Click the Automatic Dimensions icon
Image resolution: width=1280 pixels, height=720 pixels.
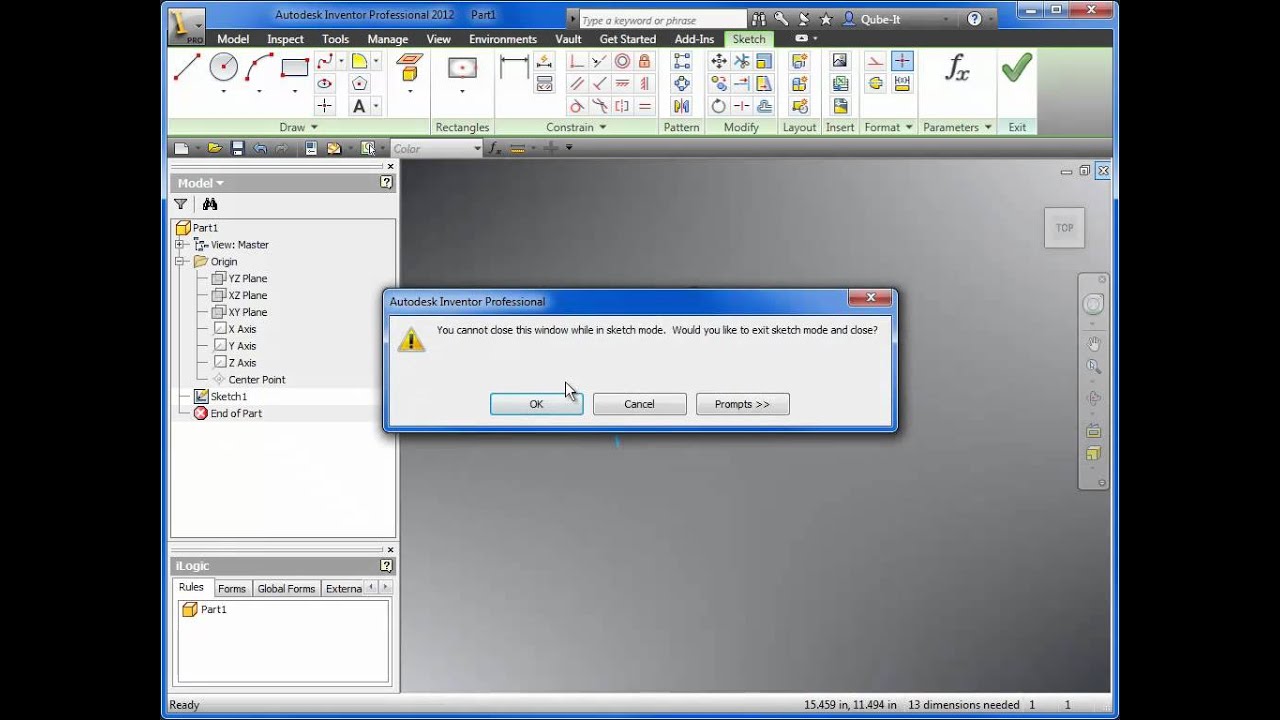(x=544, y=62)
